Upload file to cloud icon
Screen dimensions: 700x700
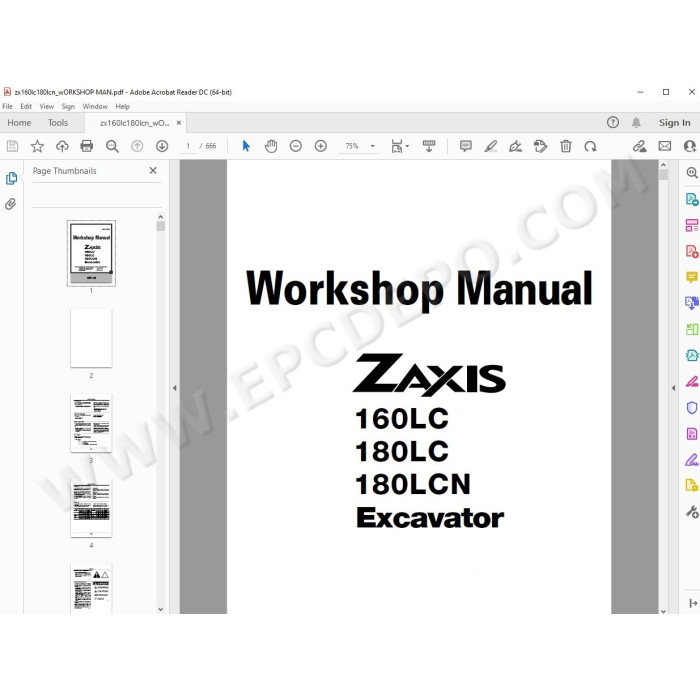(x=62, y=146)
